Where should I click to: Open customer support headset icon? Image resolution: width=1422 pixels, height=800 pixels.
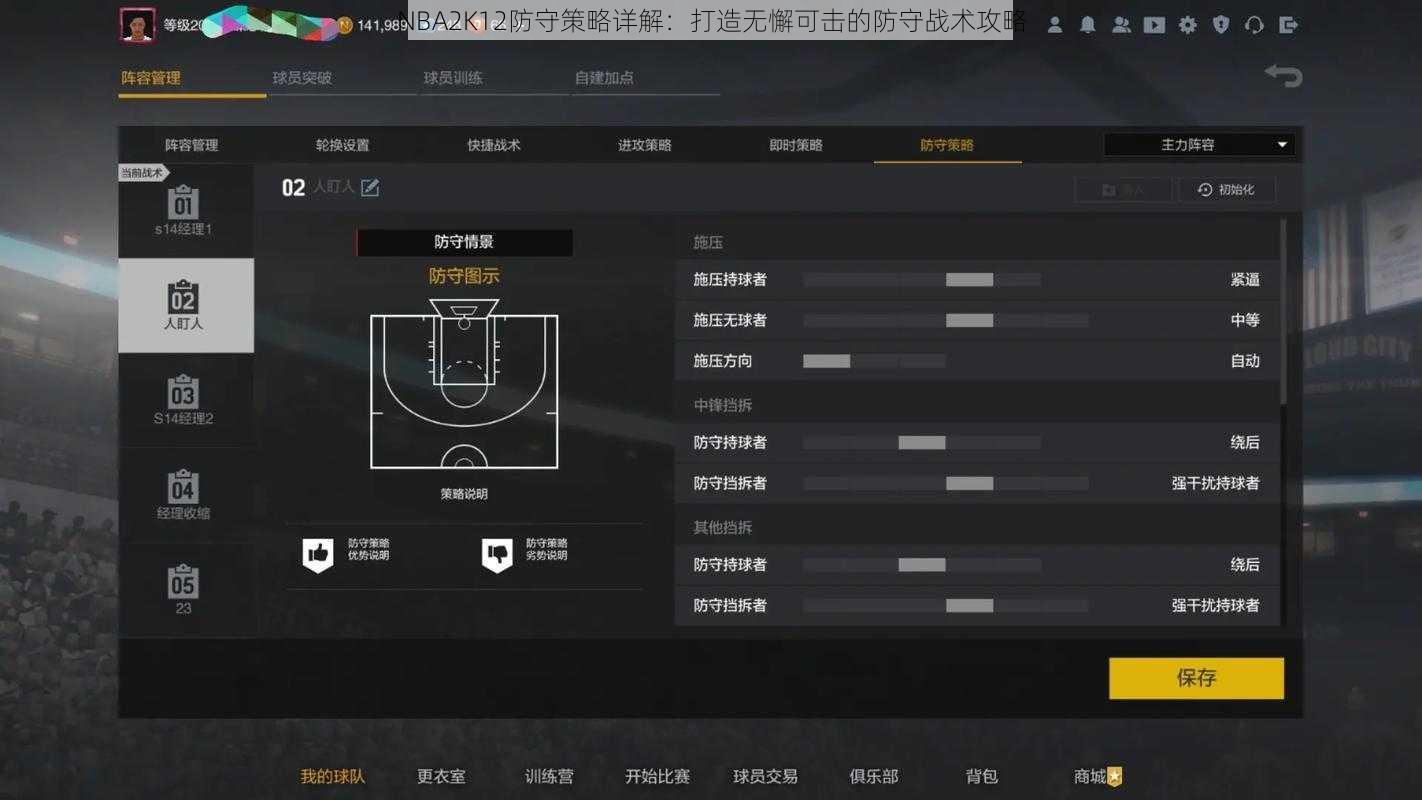tap(1254, 25)
